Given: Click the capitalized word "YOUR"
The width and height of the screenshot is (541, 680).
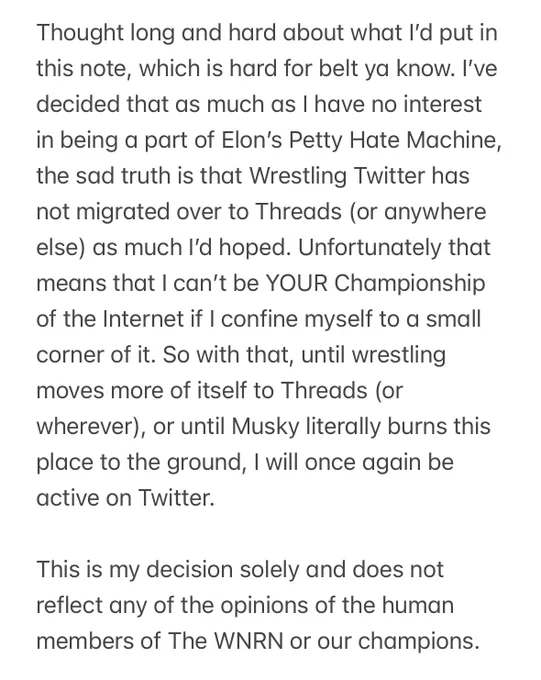Looking at the screenshot, I should click(x=297, y=284).
